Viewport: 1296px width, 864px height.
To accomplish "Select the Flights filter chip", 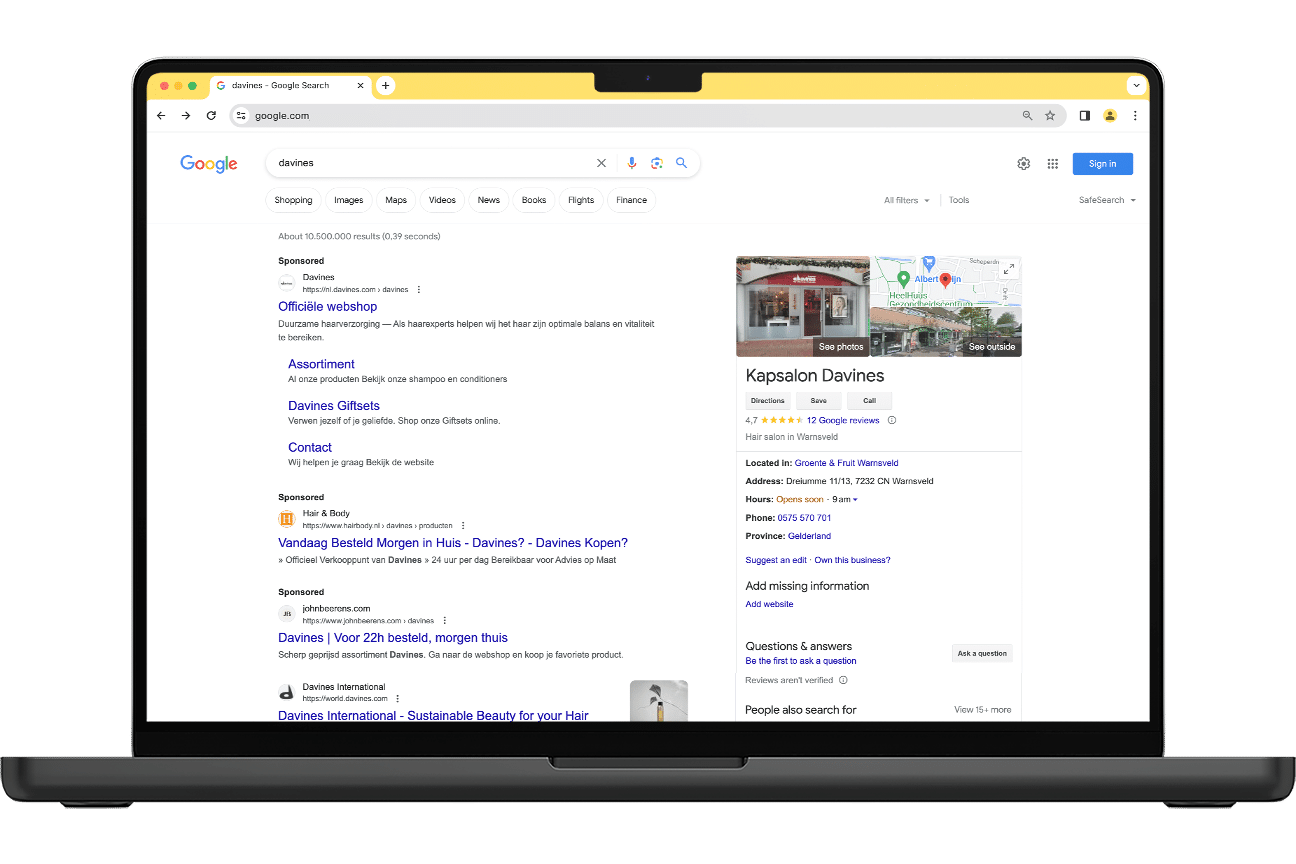I will tap(581, 200).
